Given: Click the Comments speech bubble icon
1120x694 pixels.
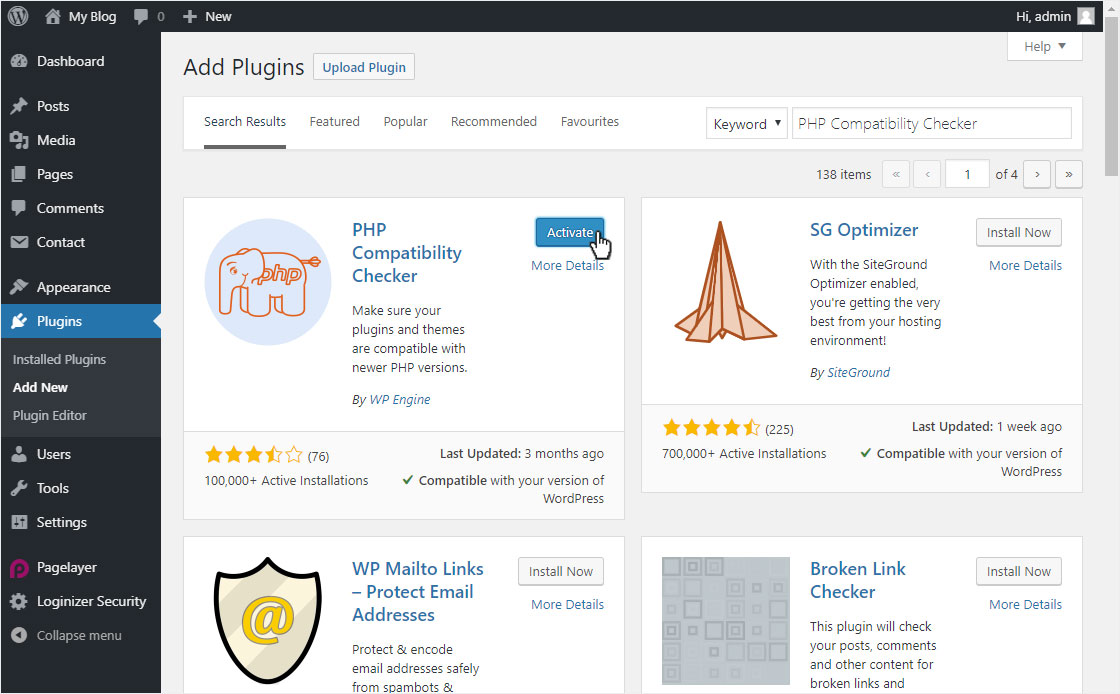Looking at the screenshot, I should (19, 208).
